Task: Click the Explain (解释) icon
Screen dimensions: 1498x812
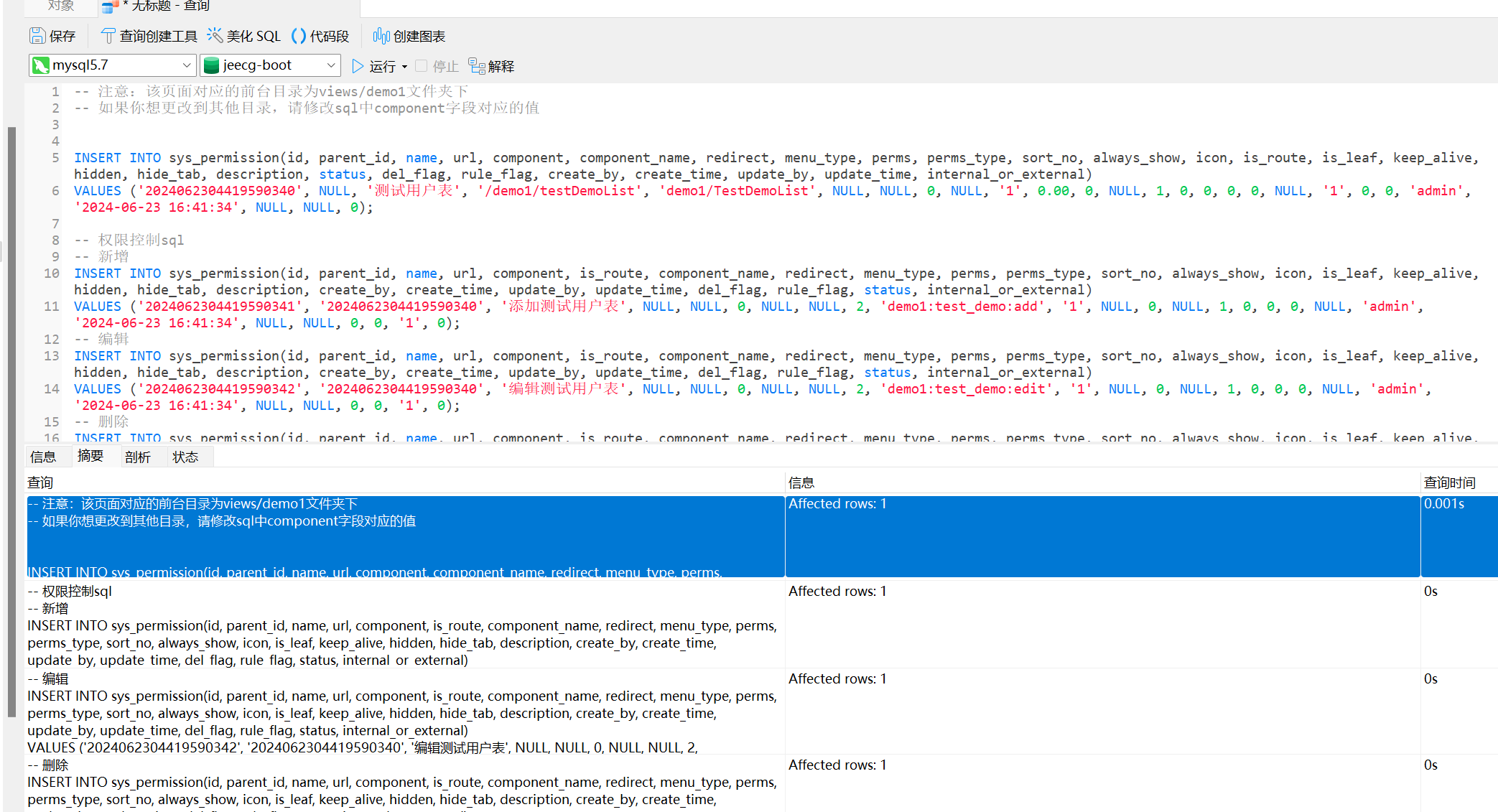Action: coord(476,66)
